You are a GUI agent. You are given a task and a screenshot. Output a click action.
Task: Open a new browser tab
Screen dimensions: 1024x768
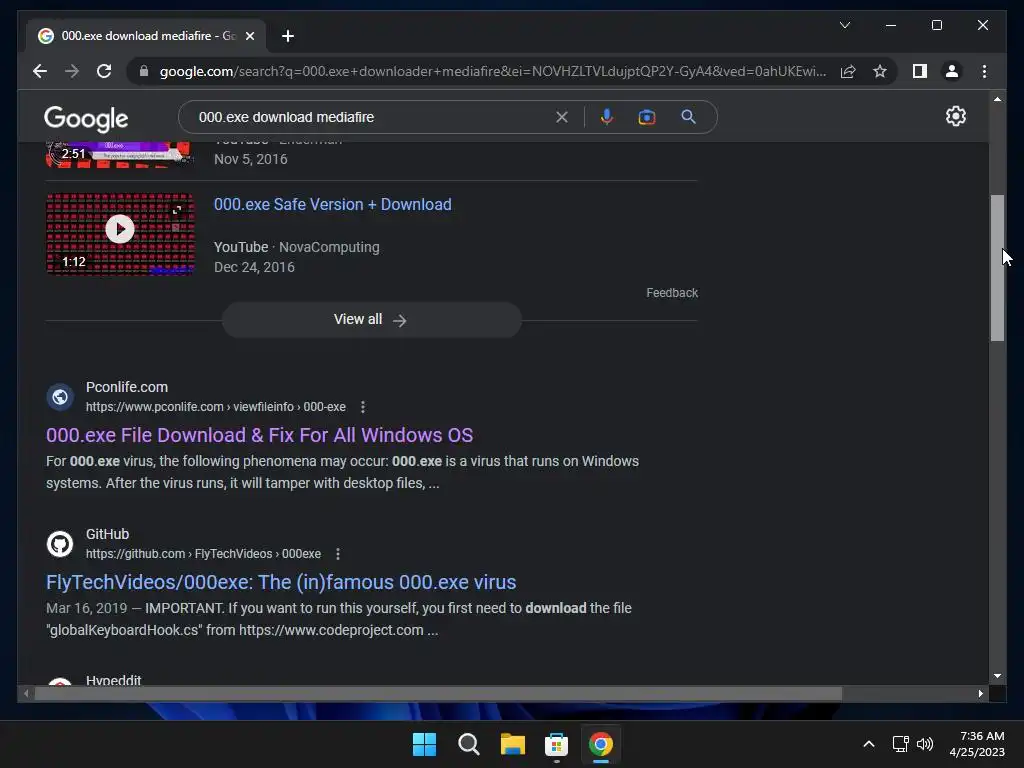(x=288, y=36)
